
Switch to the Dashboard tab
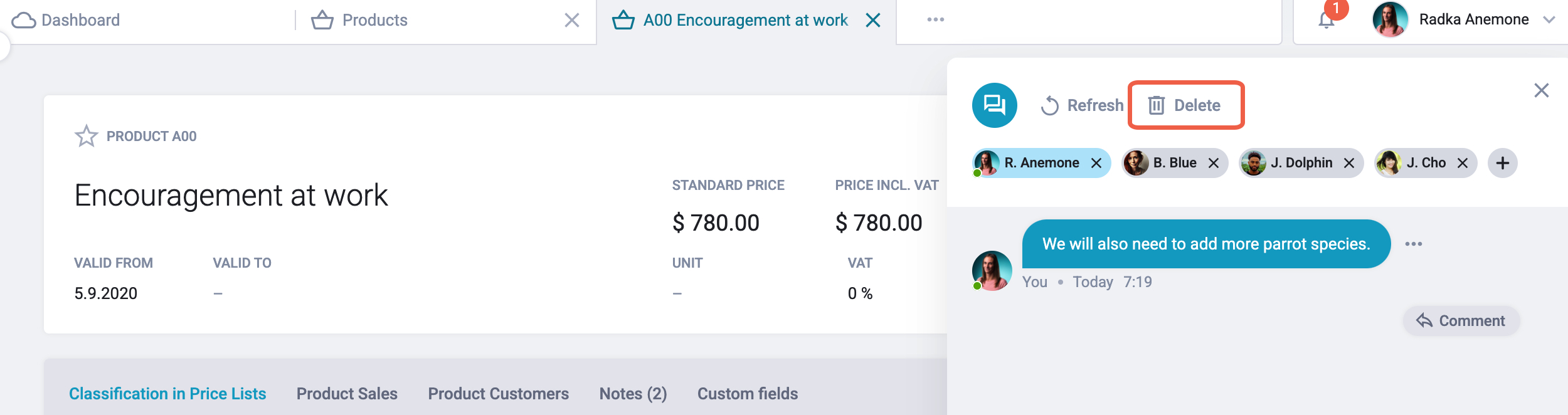click(x=66, y=20)
